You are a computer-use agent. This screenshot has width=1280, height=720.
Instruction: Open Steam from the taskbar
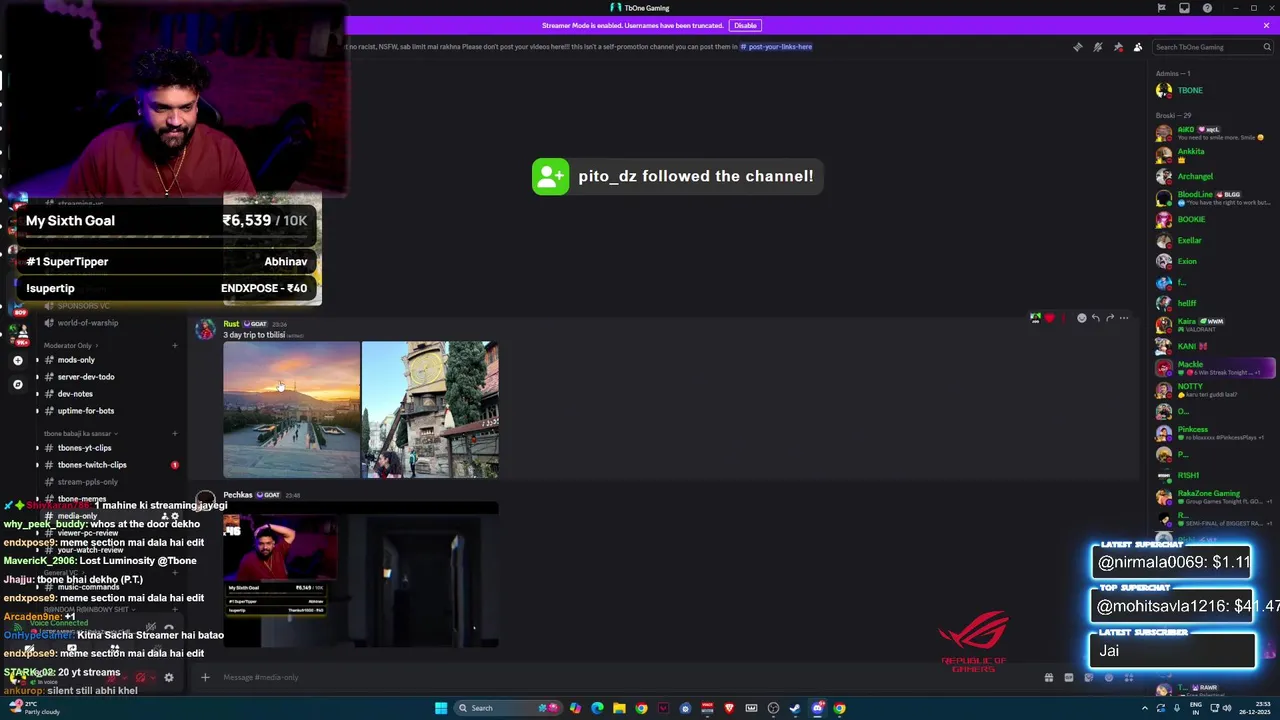795,708
